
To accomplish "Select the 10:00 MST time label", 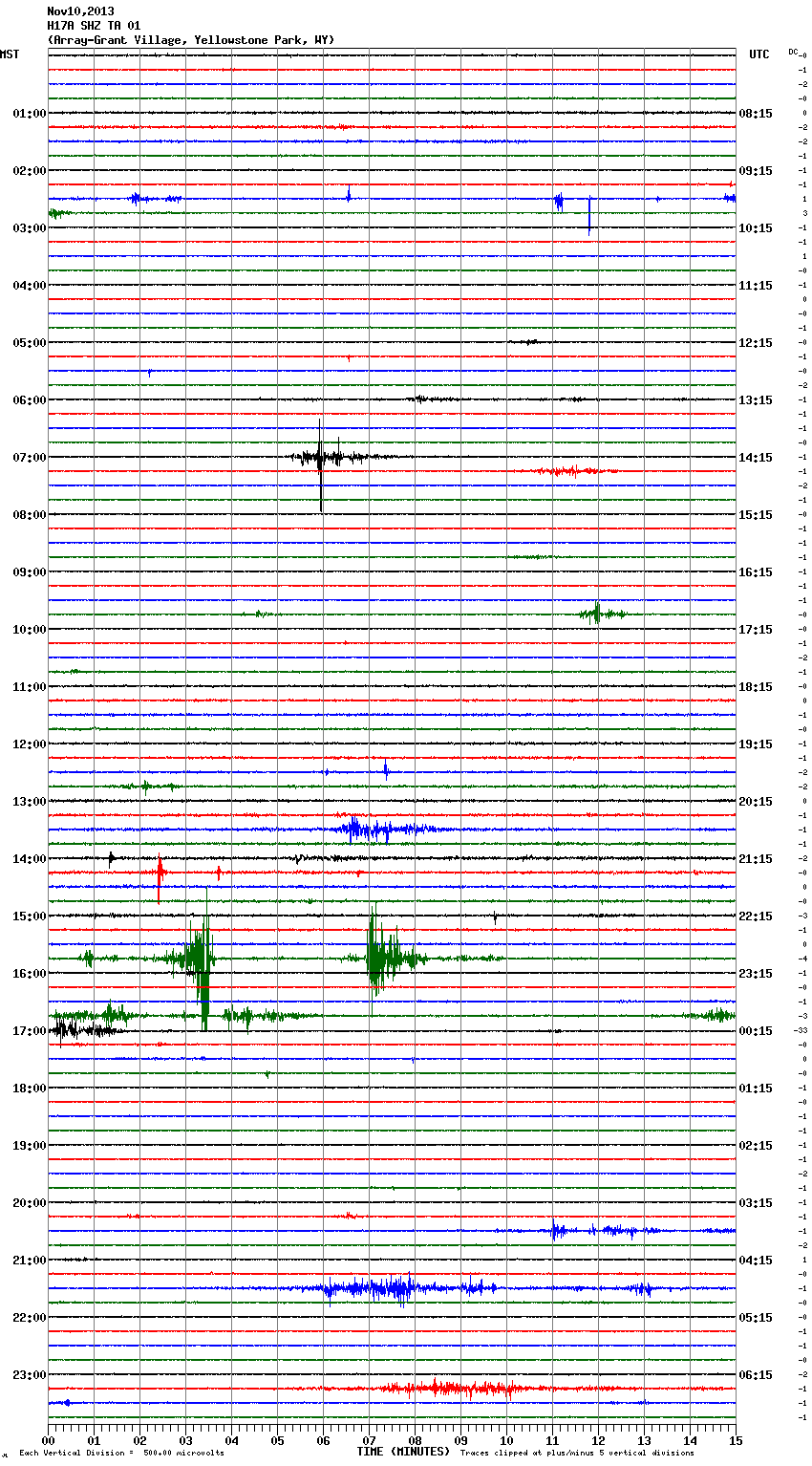I will [x=30, y=630].
